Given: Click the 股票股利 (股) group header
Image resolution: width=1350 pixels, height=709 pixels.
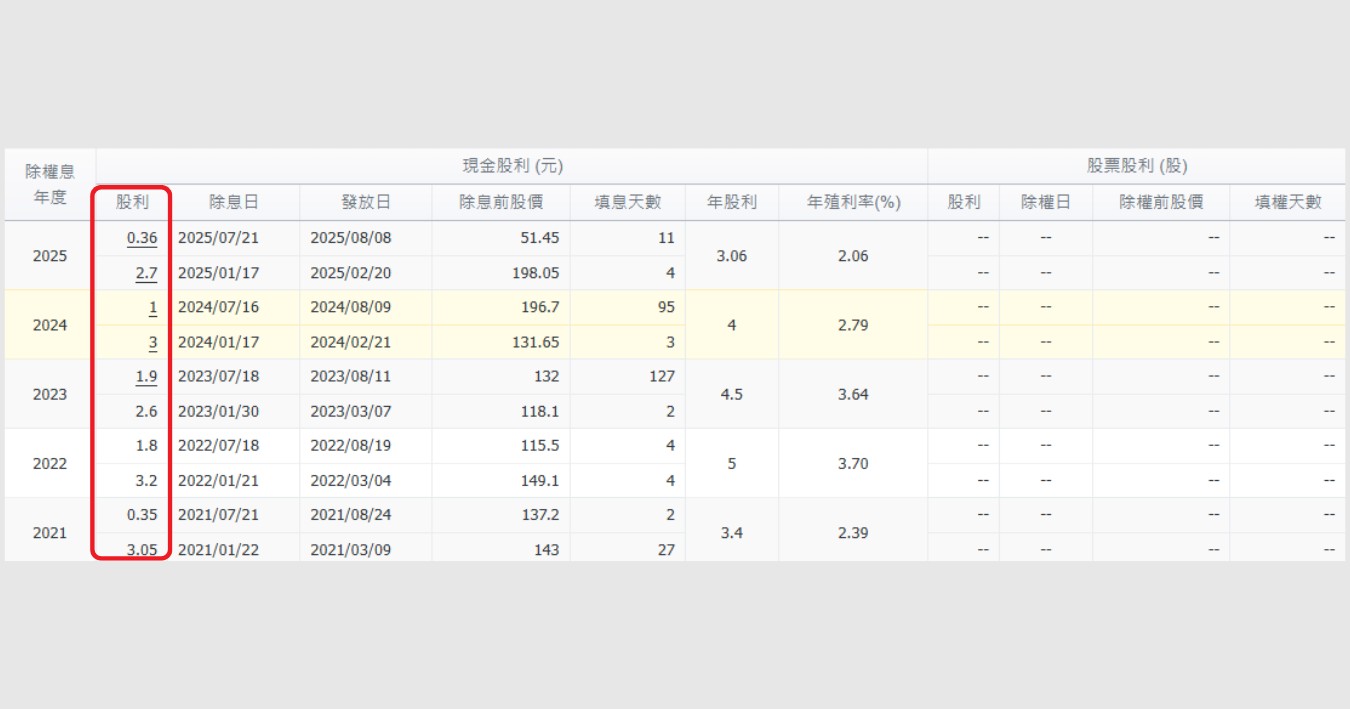Looking at the screenshot, I should [x=1137, y=166].
